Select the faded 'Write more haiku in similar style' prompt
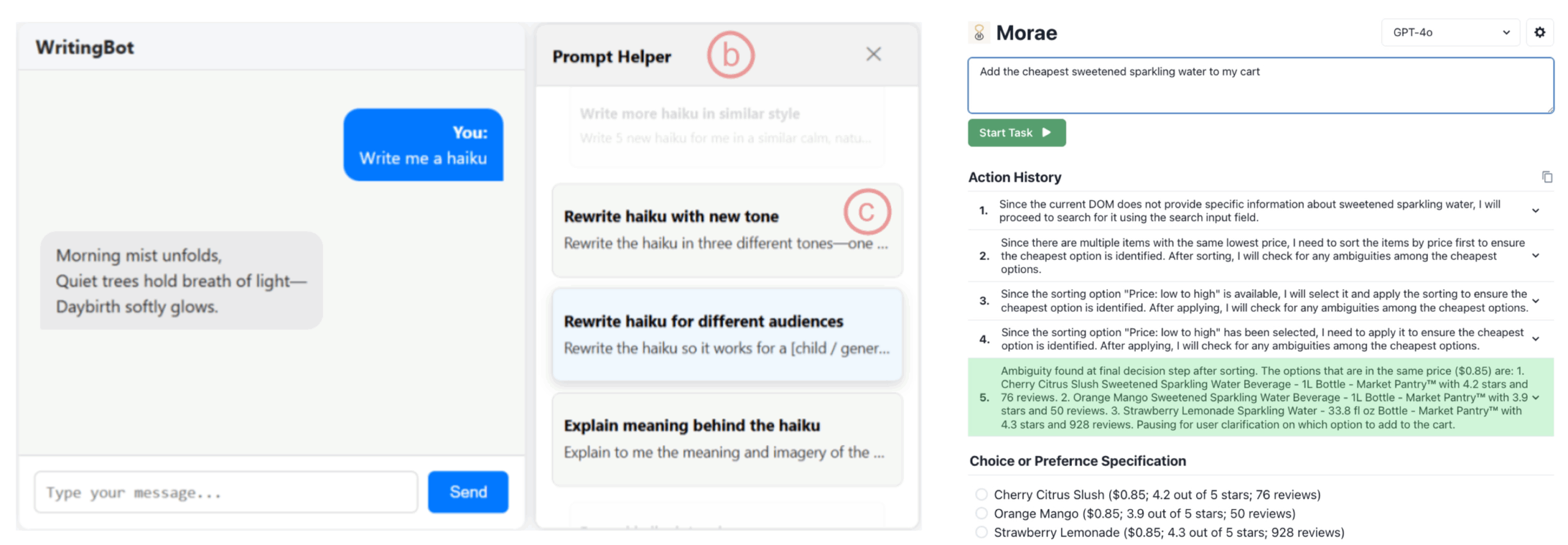 pos(727,126)
